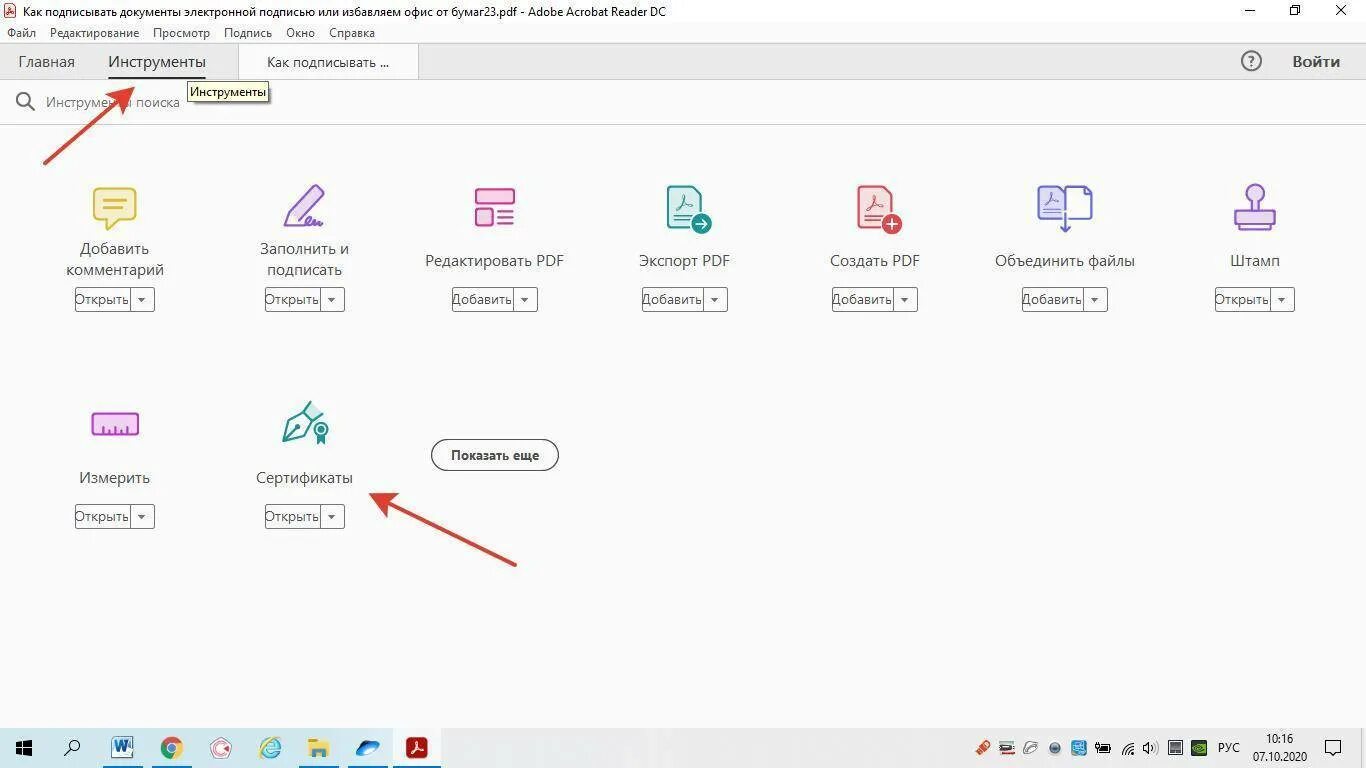Click Открыть under Измерить
Image resolution: width=1366 pixels, height=768 pixels.
(102, 516)
